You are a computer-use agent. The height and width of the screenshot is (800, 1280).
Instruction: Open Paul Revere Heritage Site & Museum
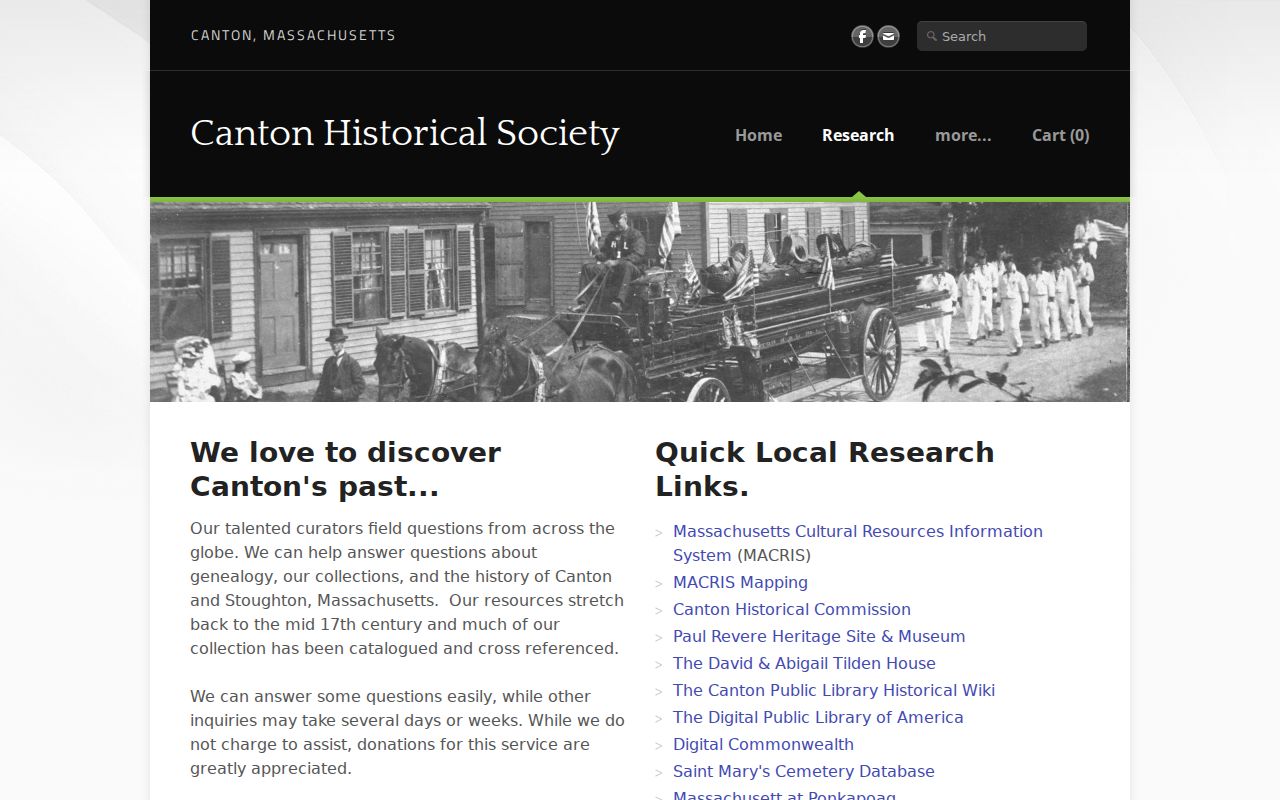tap(819, 636)
